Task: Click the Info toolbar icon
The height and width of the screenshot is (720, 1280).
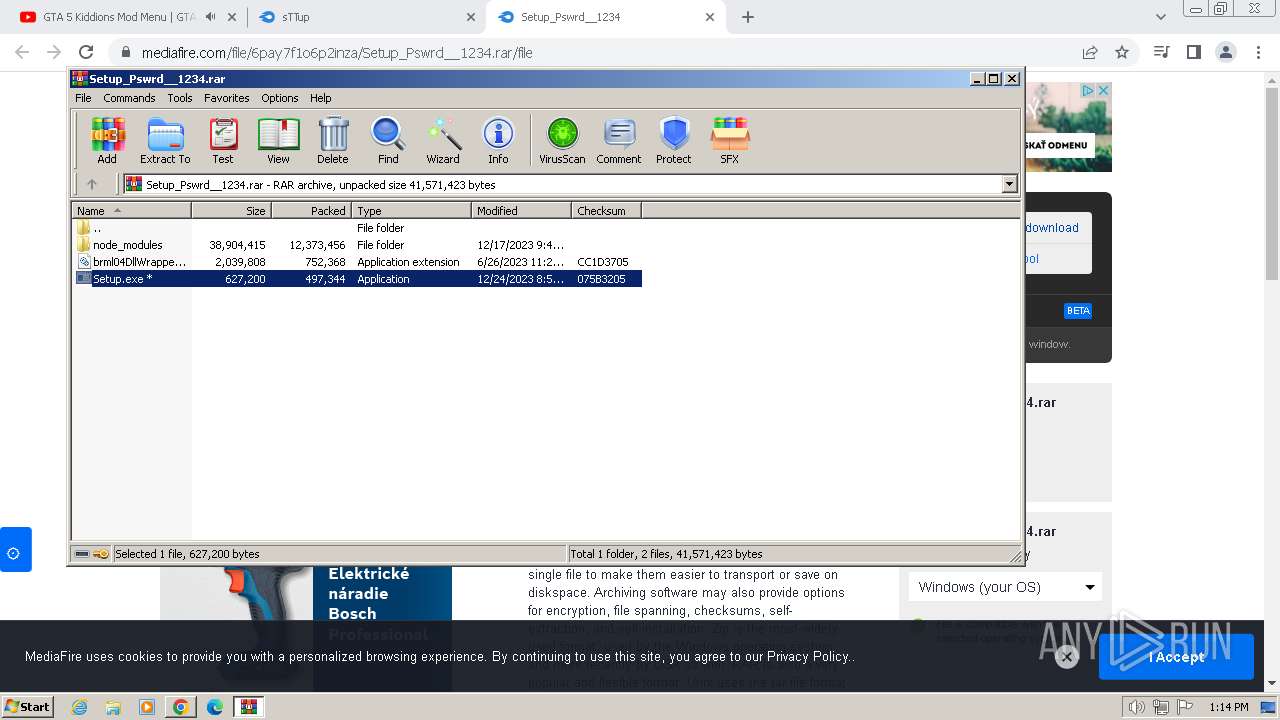Action: [x=498, y=140]
